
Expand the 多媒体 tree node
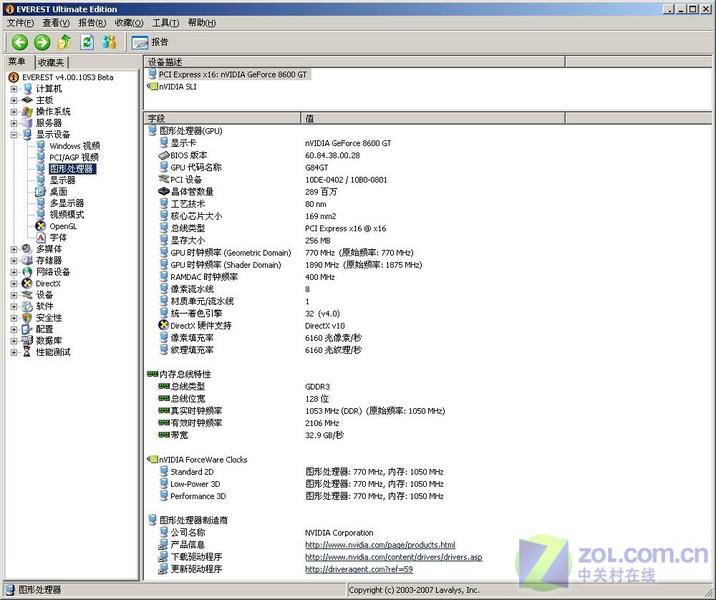click(14, 249)
